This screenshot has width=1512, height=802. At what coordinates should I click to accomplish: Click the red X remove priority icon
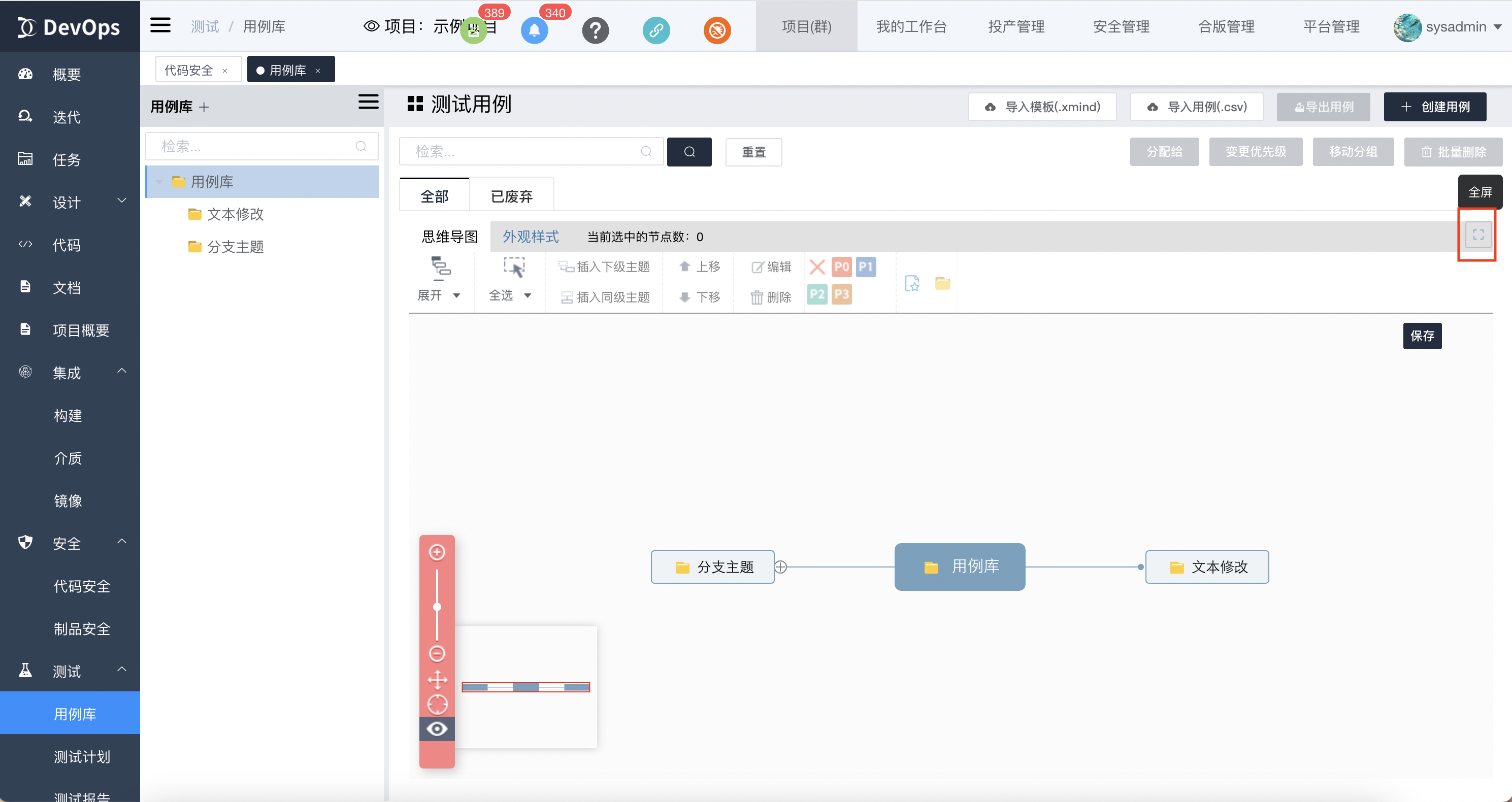816,267
